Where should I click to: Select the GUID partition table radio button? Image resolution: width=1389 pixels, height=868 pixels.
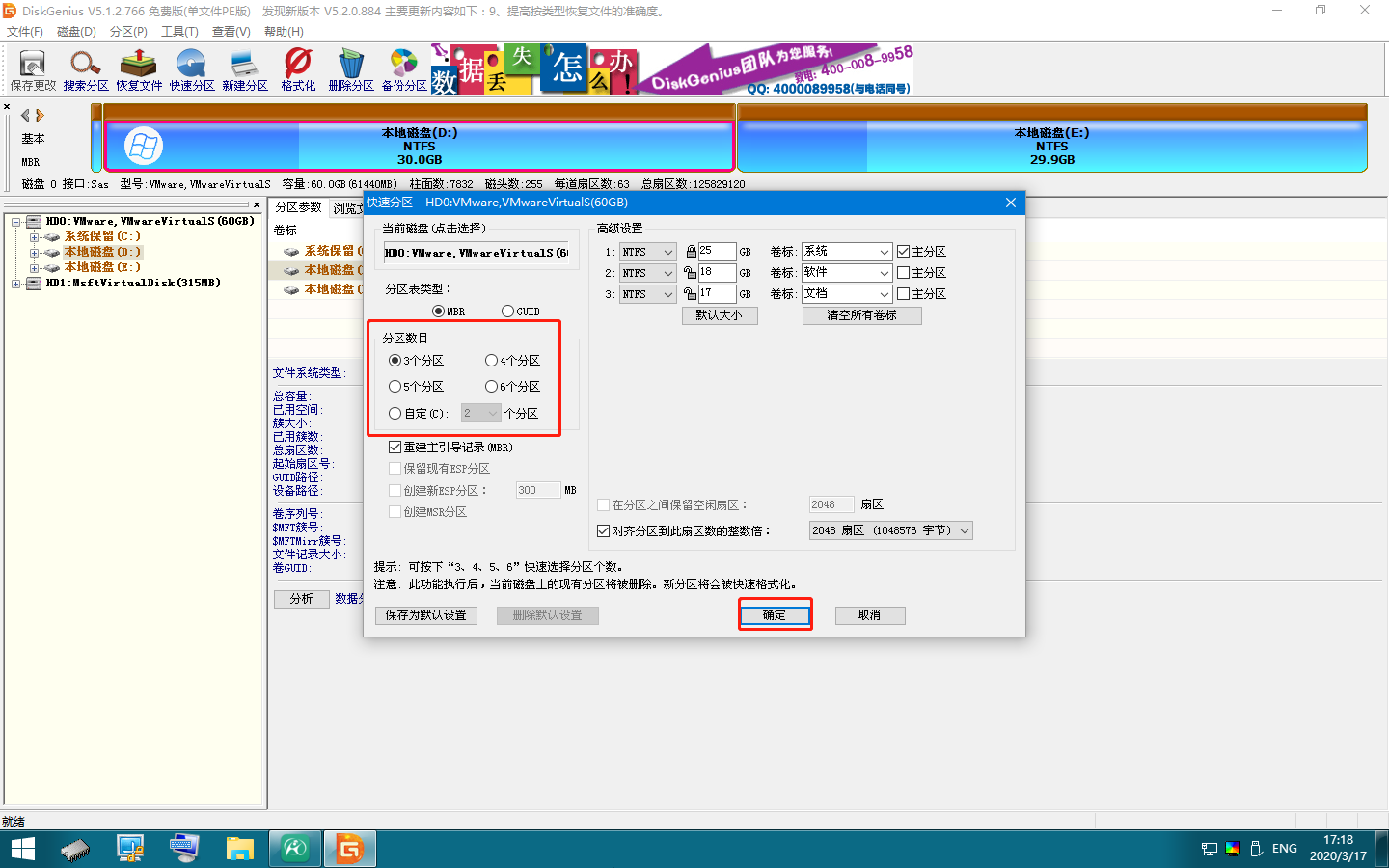(508, 311)
